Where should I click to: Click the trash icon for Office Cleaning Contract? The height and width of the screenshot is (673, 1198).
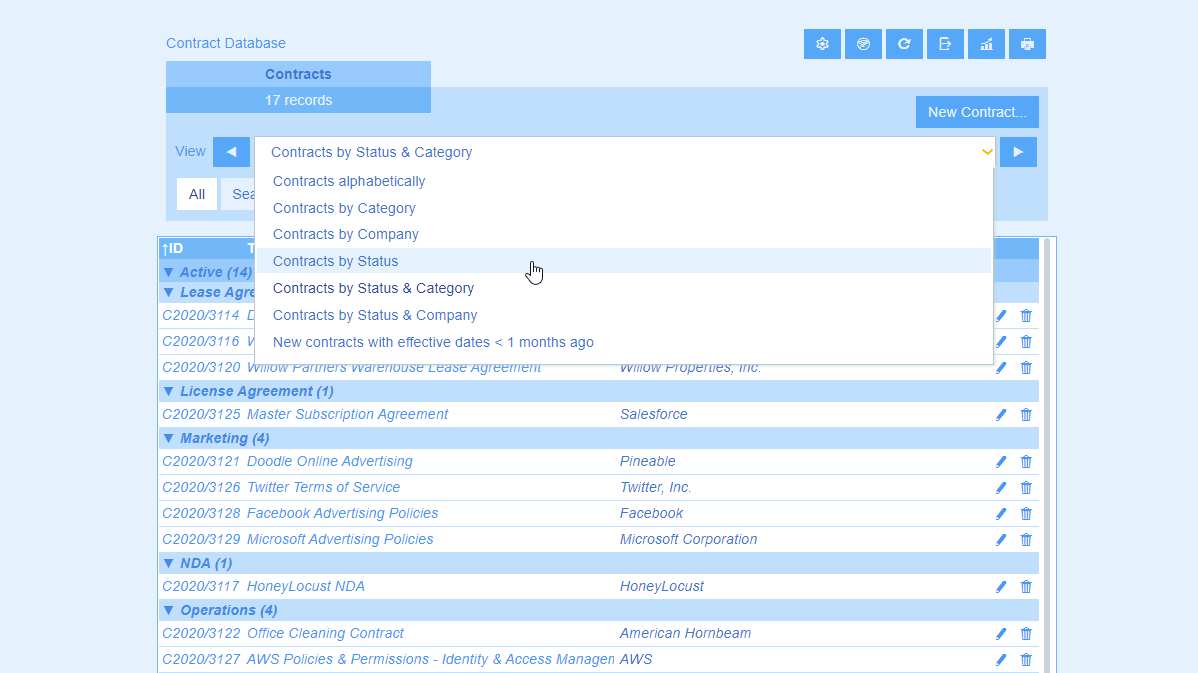coord(1026,634)
